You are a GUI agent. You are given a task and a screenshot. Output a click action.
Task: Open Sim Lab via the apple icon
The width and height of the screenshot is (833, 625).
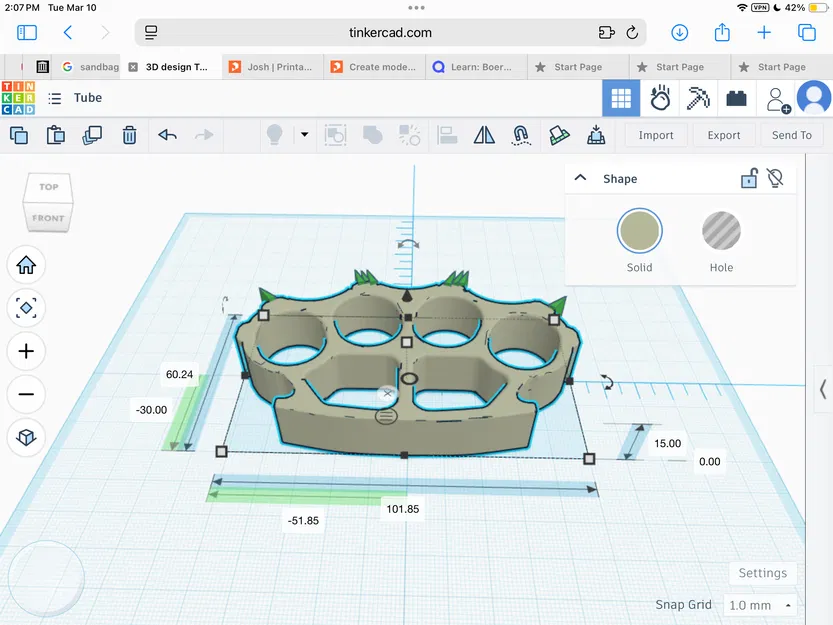point(659,98)
